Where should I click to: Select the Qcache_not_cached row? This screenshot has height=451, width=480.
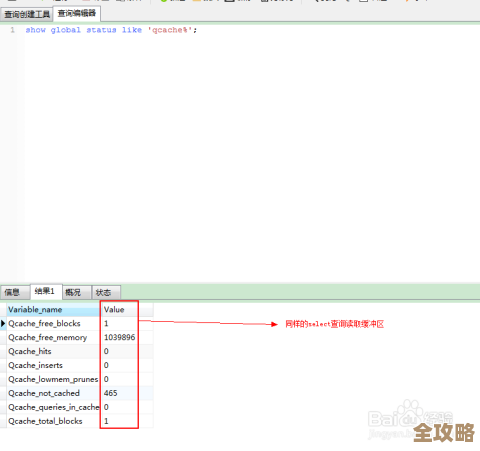click(77, 393)
